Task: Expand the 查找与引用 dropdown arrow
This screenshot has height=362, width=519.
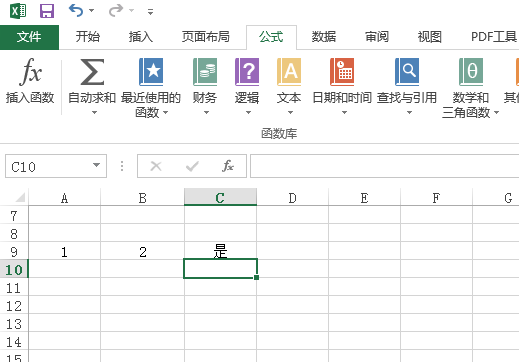Action: 409,113
